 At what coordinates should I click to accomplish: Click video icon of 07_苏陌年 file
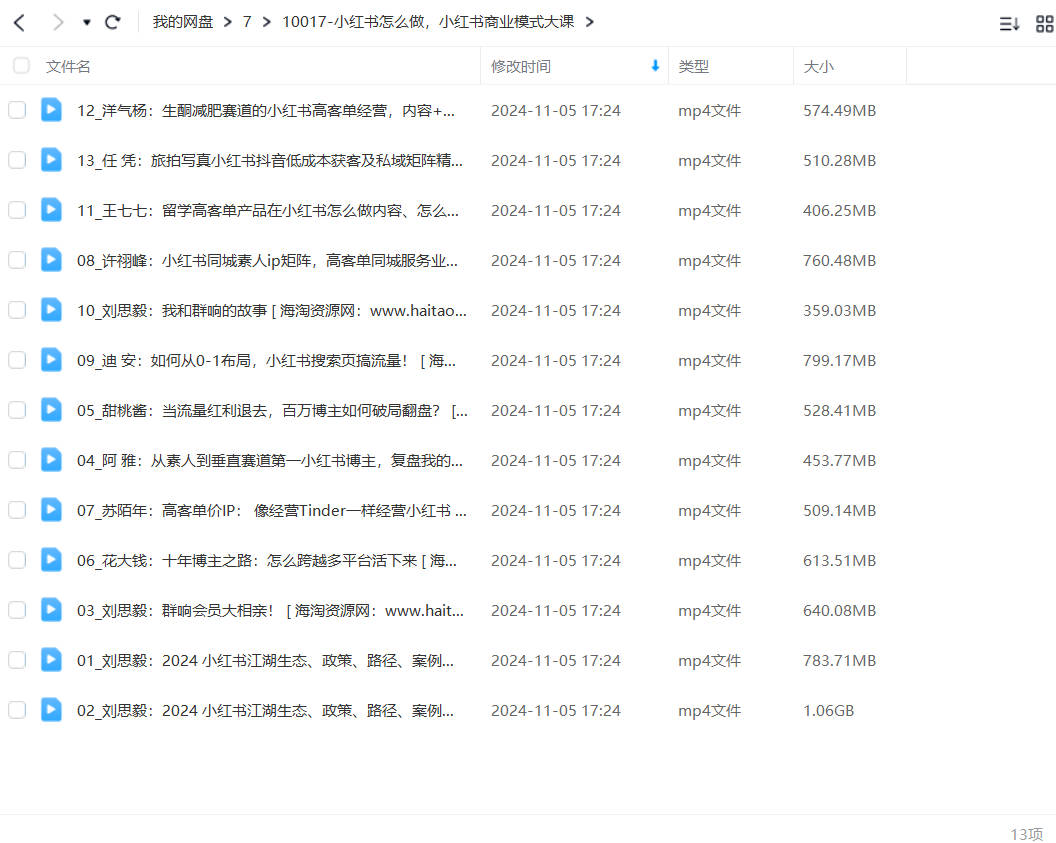pos(51,509)
